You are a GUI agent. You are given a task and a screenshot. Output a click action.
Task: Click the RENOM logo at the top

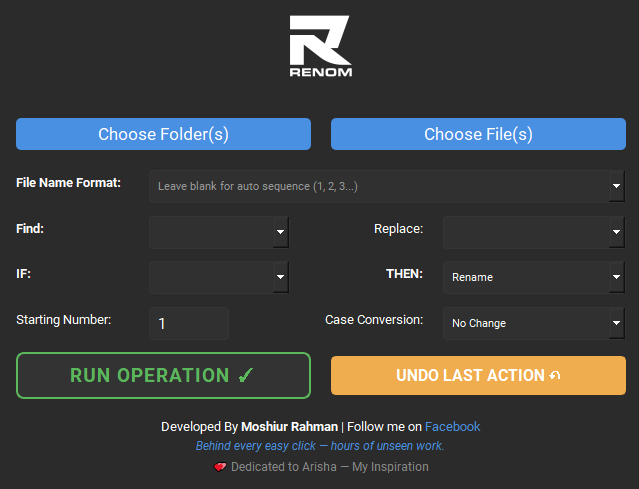[x=319, y=46]
